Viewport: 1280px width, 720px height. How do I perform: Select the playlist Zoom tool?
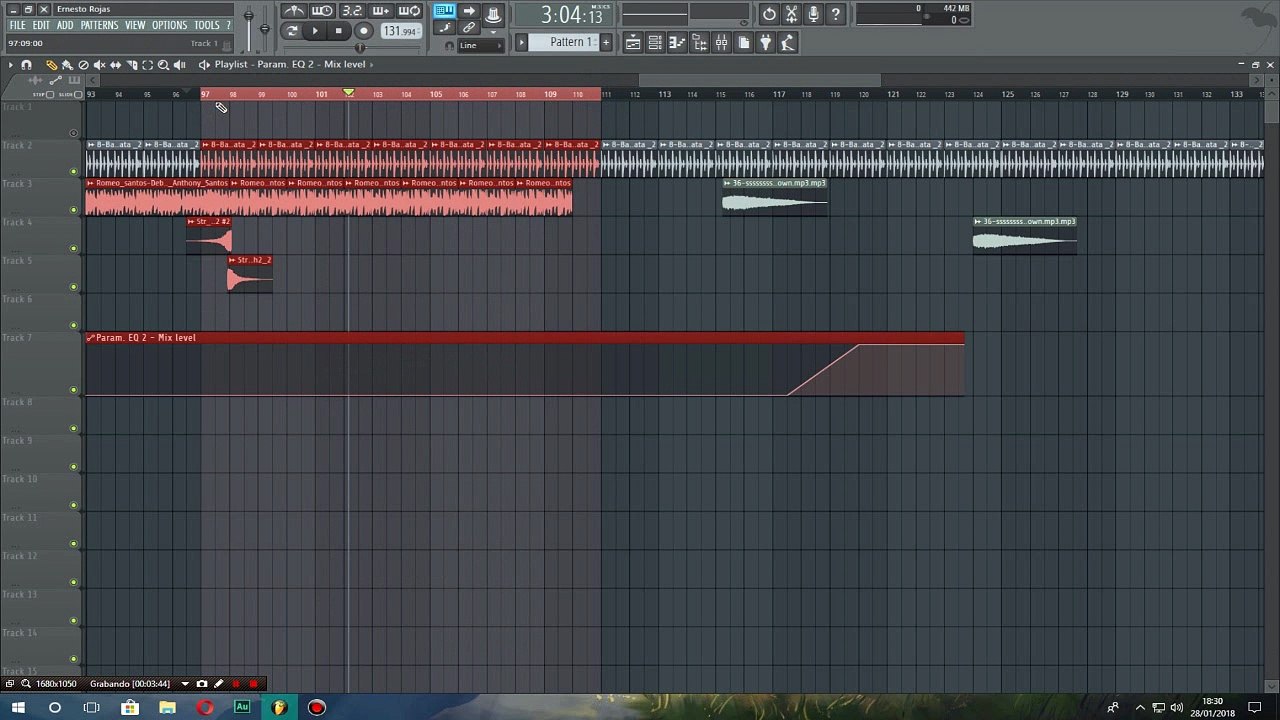pyautogui.click(x=163, y=64)
